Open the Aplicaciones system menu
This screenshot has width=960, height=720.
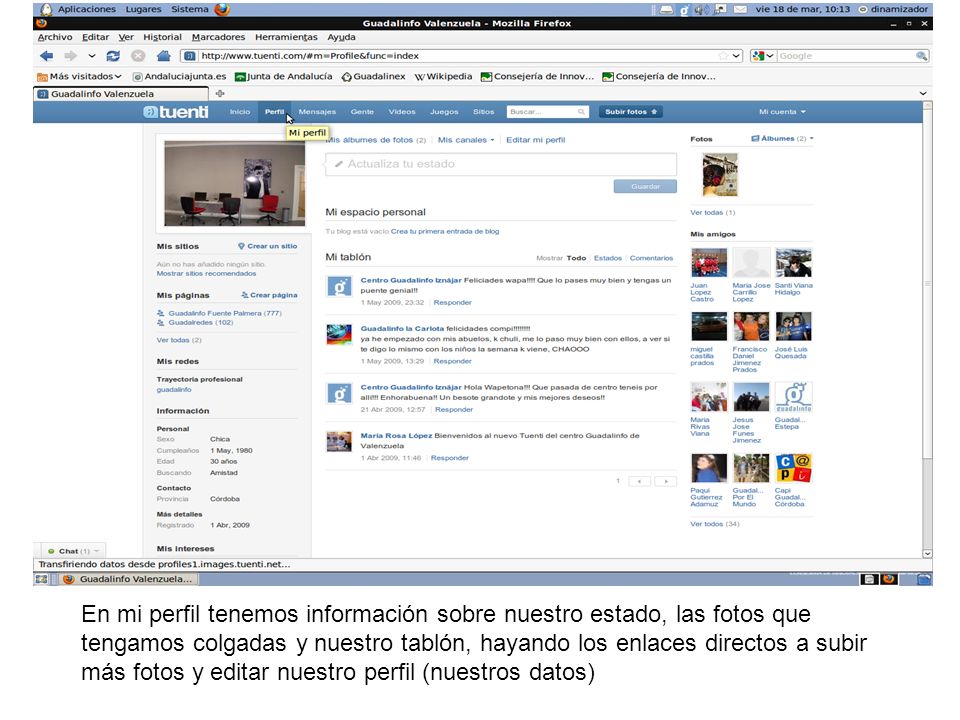click(x=86, y=9)
